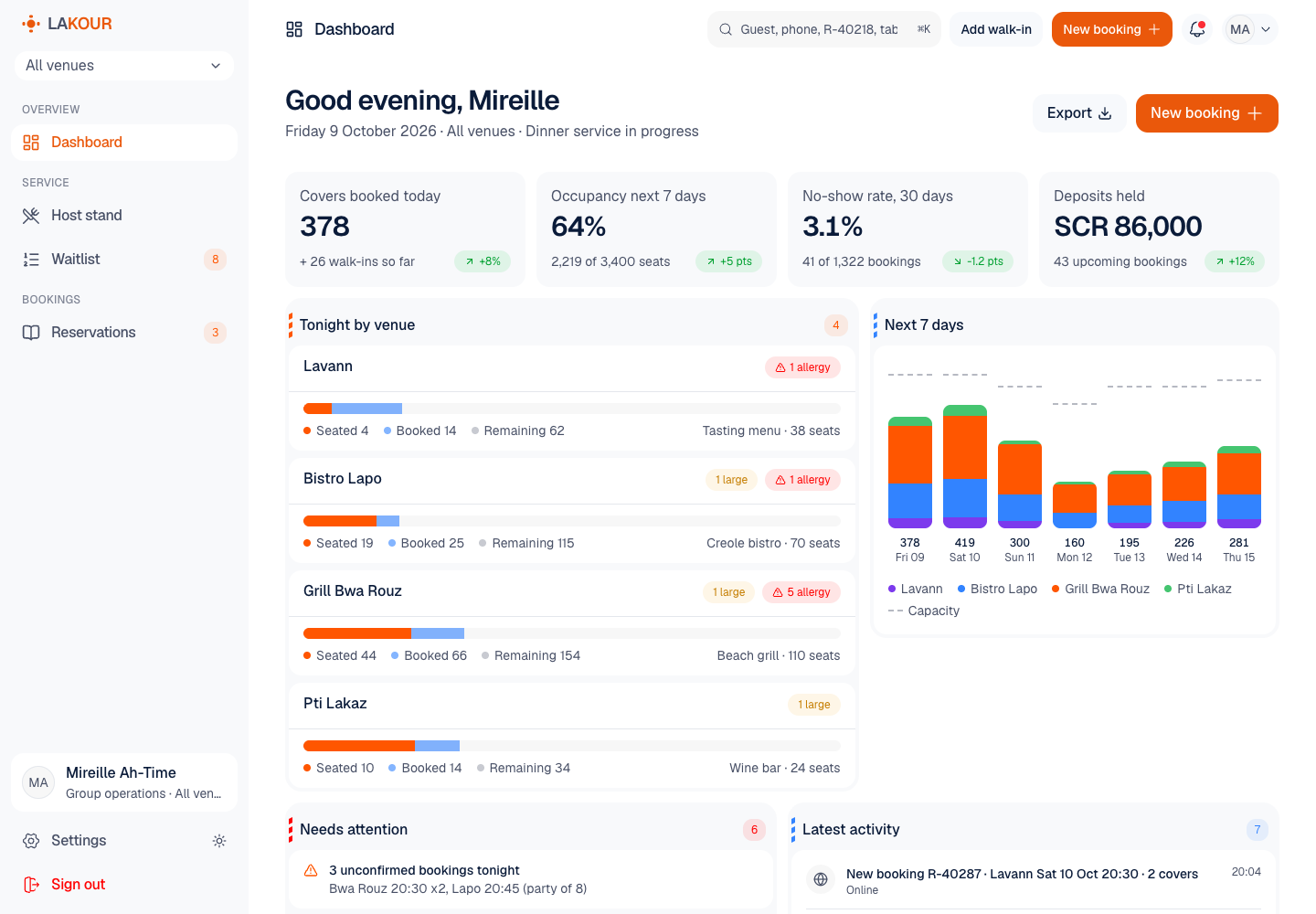The image size is (1316, 914).
Task: Click the Waitlist badge showing 8
Action: 215,260
